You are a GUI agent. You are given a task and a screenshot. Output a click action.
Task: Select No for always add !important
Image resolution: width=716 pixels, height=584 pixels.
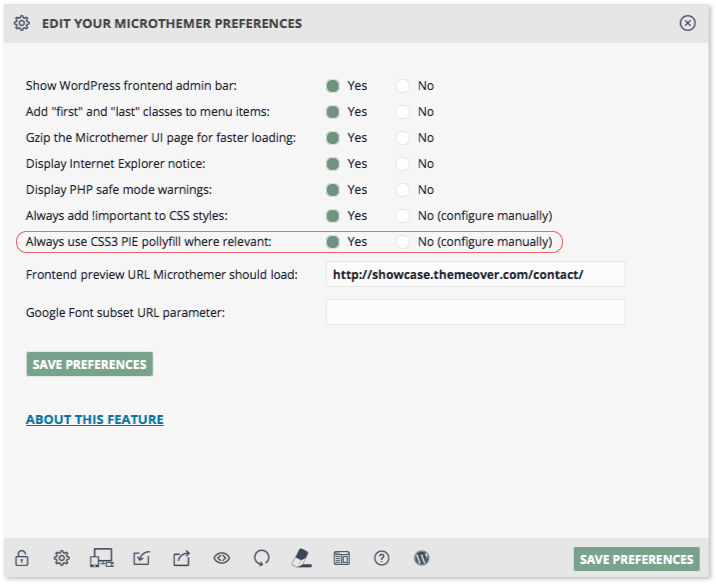403,216
